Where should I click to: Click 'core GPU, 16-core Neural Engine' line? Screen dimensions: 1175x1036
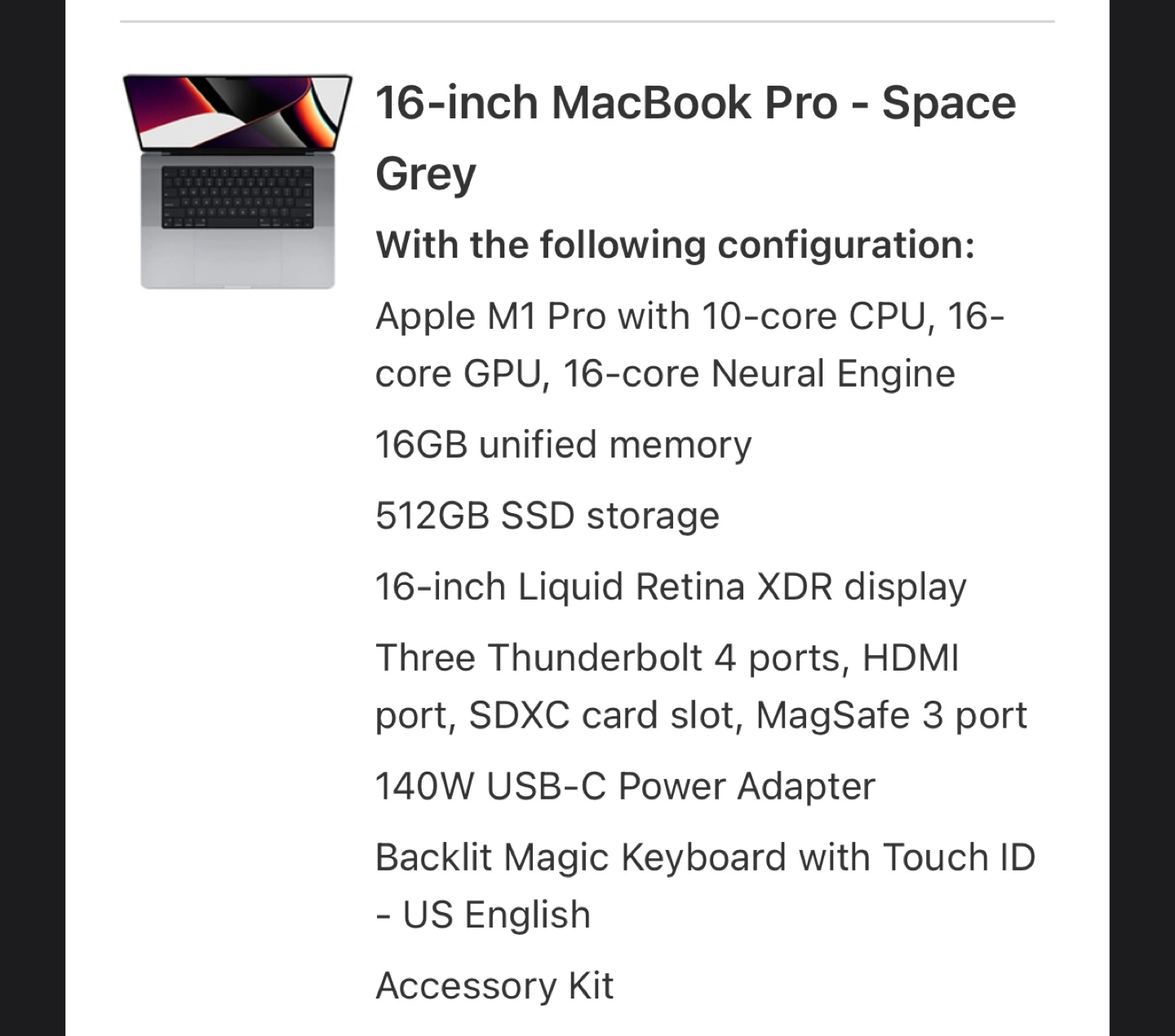point(664,374)
